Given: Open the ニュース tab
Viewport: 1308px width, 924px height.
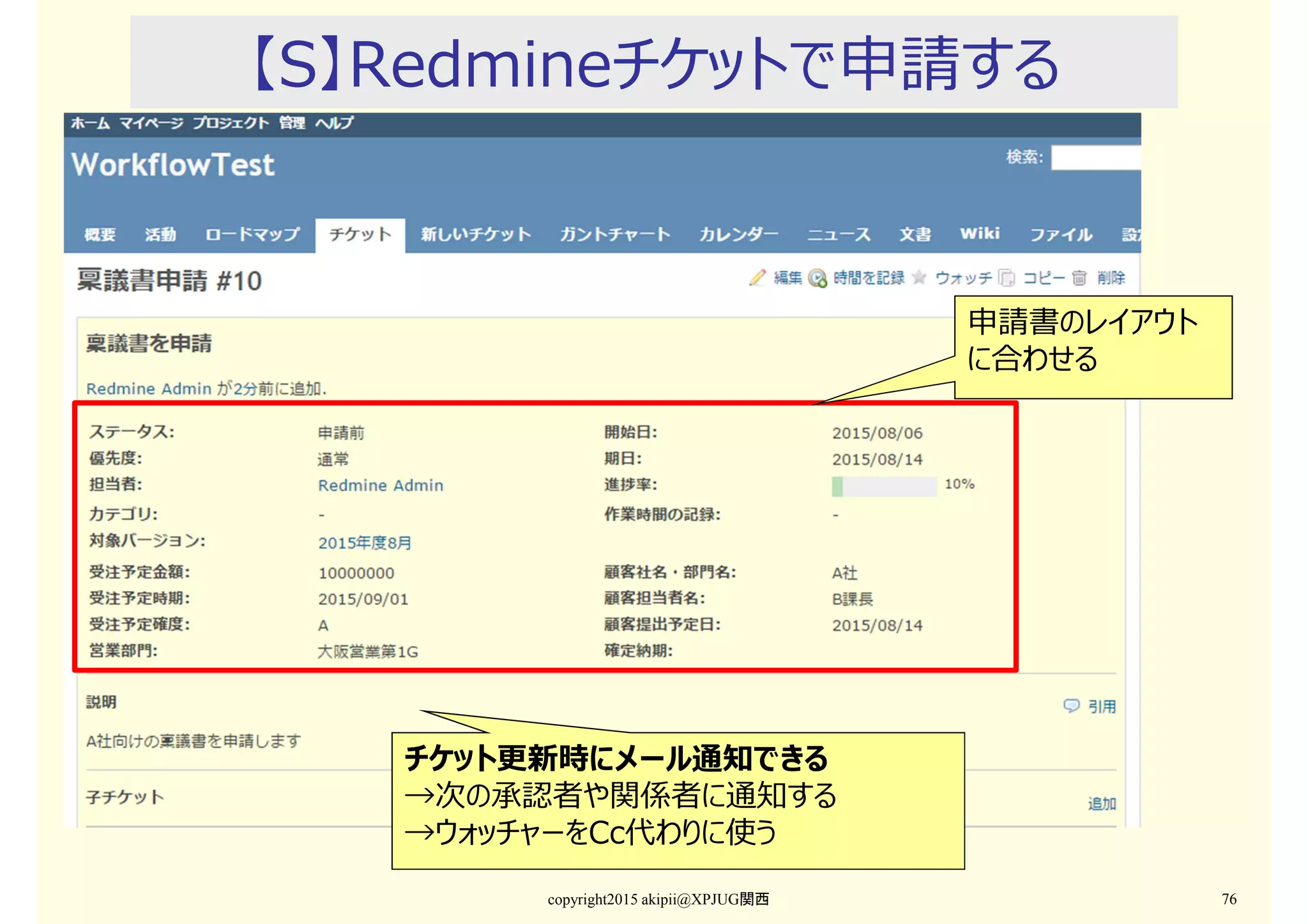Looking at the screenshot, I should [839, 234].
